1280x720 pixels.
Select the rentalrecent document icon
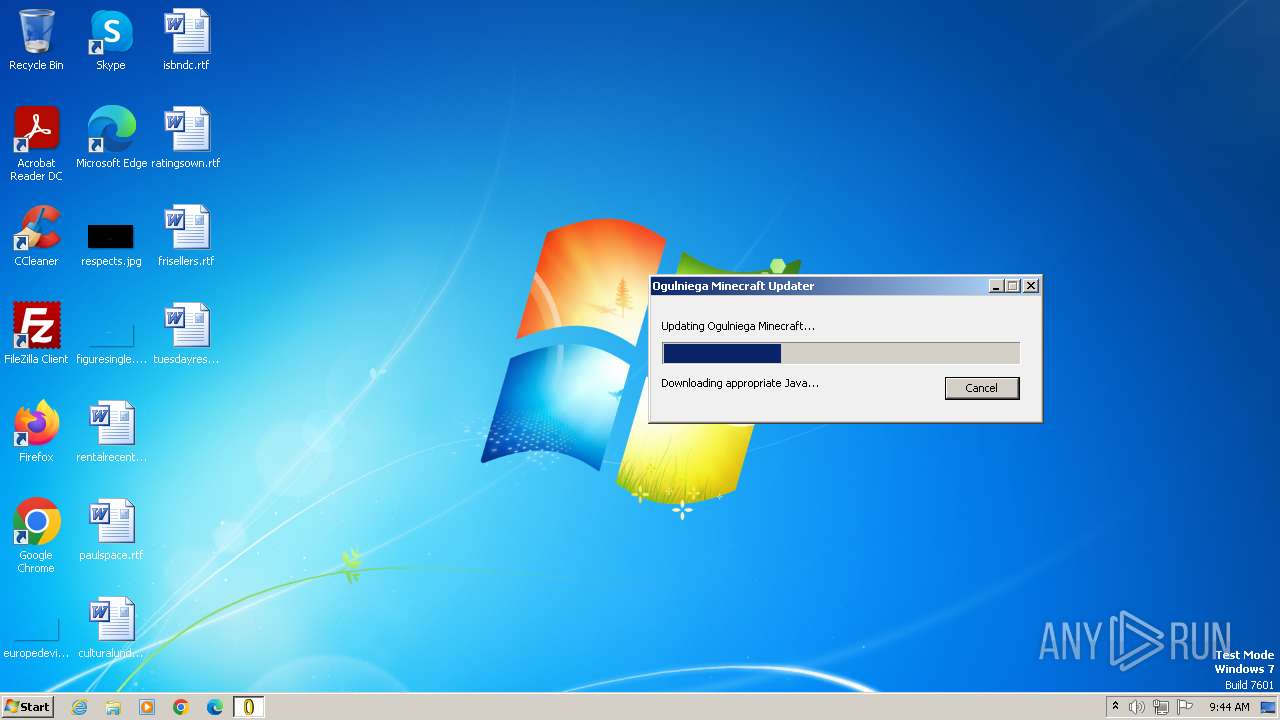pyautogui.click(x=111, y=432)
